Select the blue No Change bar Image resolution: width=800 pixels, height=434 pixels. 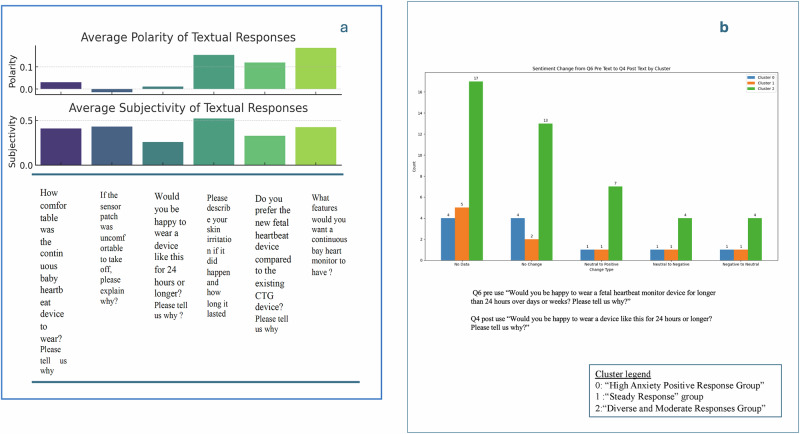tap(518, 239)
